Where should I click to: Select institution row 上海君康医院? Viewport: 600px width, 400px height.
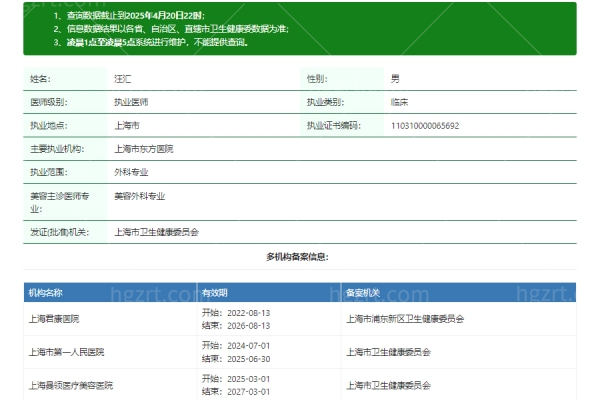coord(54,319)
